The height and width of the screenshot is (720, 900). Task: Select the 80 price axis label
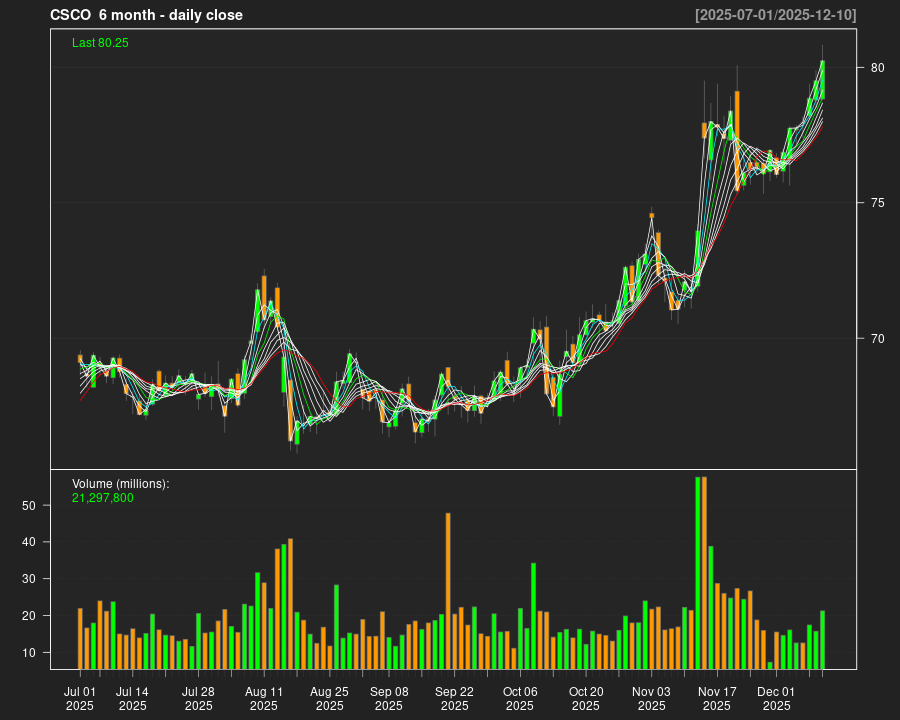tap(877, 68)
